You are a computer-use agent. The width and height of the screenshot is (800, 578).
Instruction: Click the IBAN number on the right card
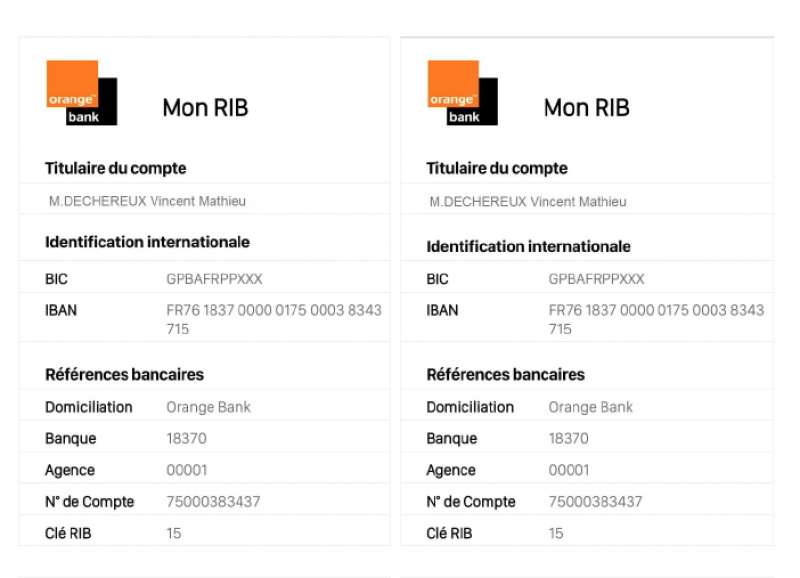pyautogui.click(x=655, y=319)
